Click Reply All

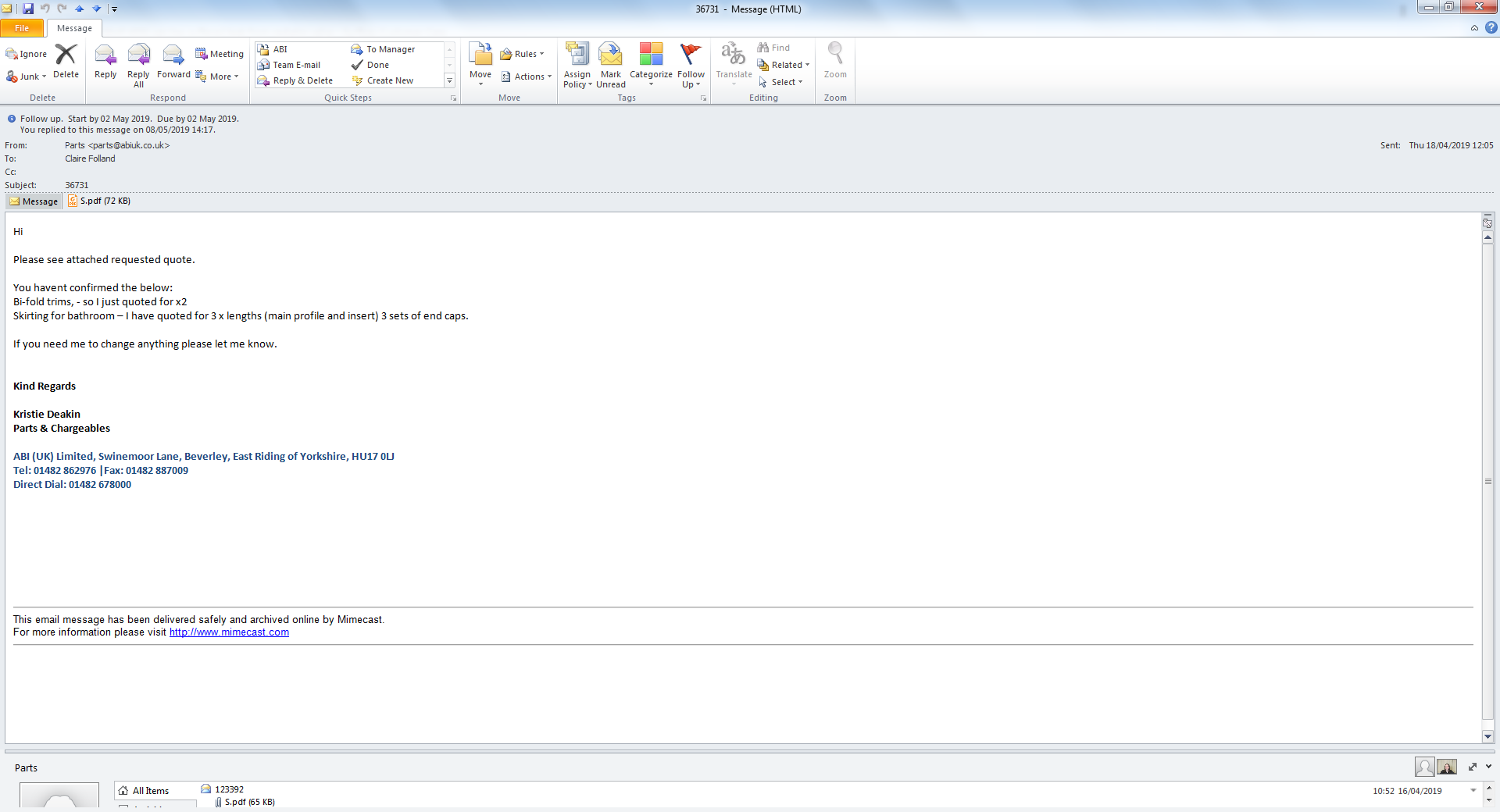(138, 66)
